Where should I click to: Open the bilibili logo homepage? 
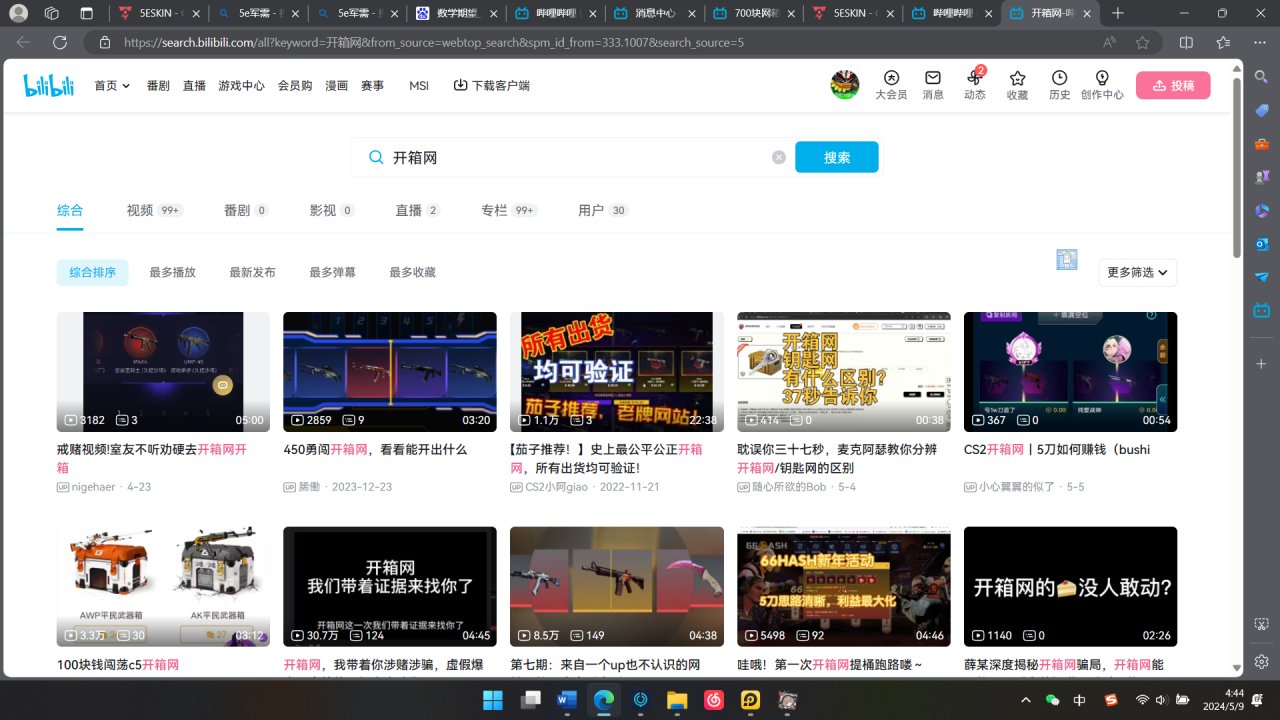[49, 86]
